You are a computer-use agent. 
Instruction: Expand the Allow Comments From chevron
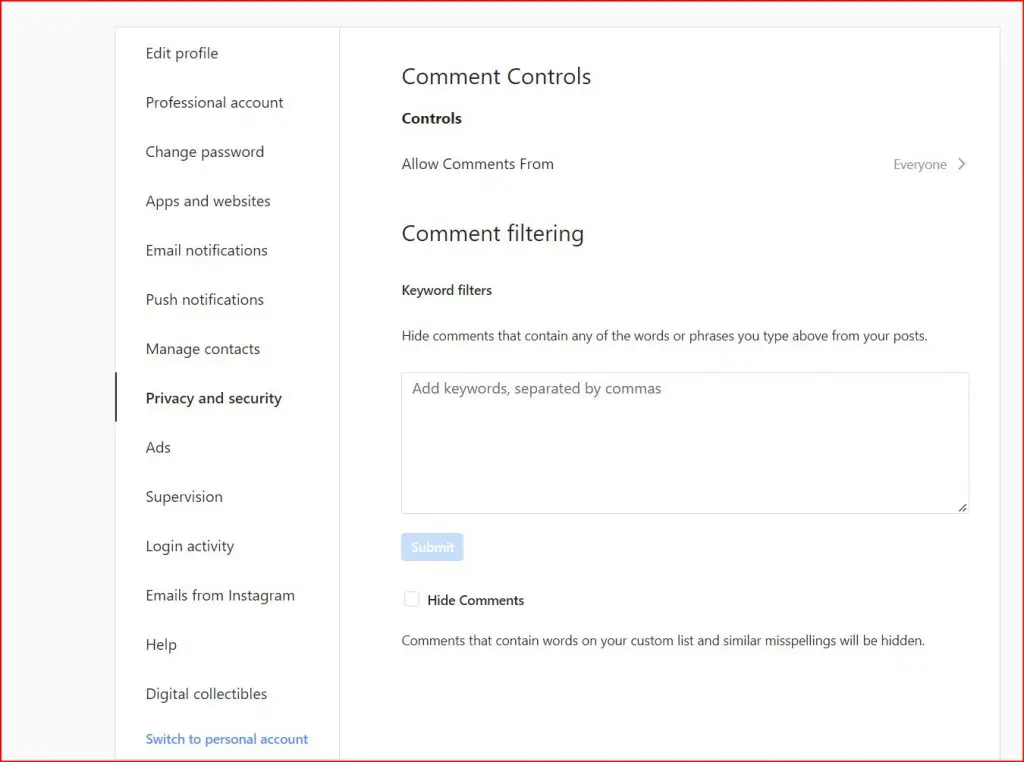click(962, 165)
